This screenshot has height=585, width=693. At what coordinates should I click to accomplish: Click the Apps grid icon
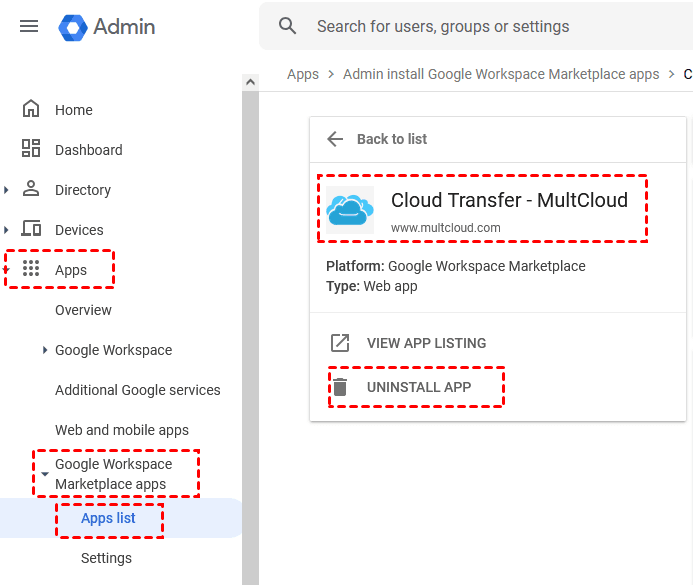pos(31,269)
